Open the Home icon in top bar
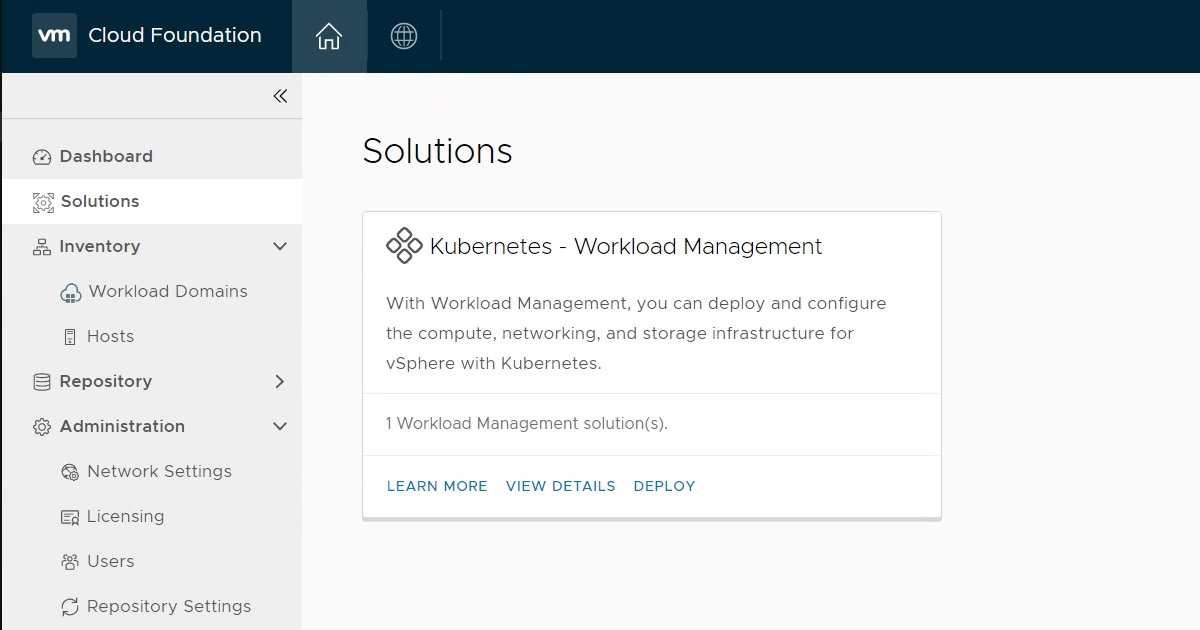Screen dimensions: 1200x630 click(329, 37)
